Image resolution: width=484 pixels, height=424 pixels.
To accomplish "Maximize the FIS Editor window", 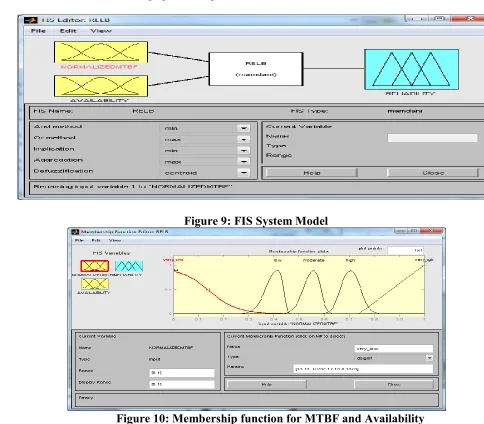I will point(439,18).
